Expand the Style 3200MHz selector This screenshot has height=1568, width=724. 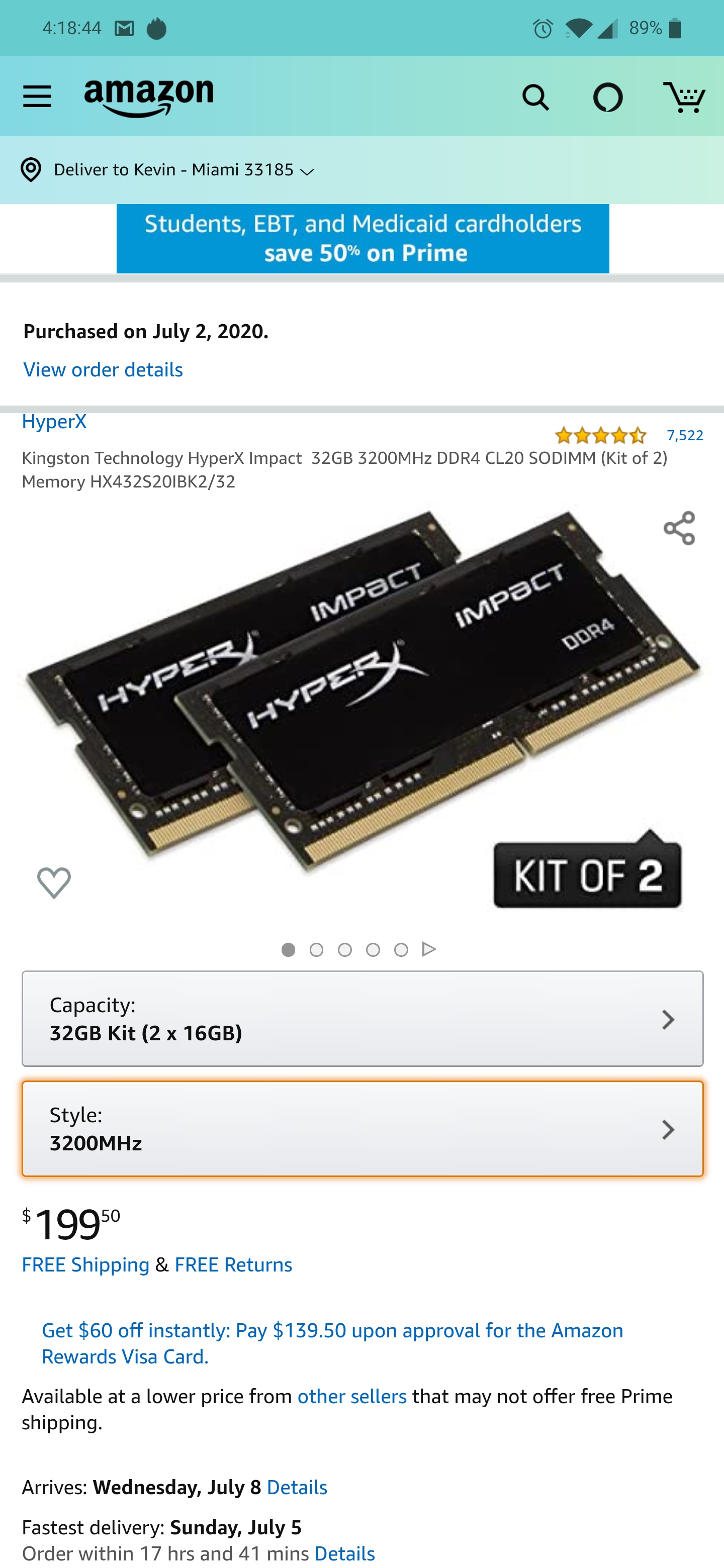(x=363, y=1129)
